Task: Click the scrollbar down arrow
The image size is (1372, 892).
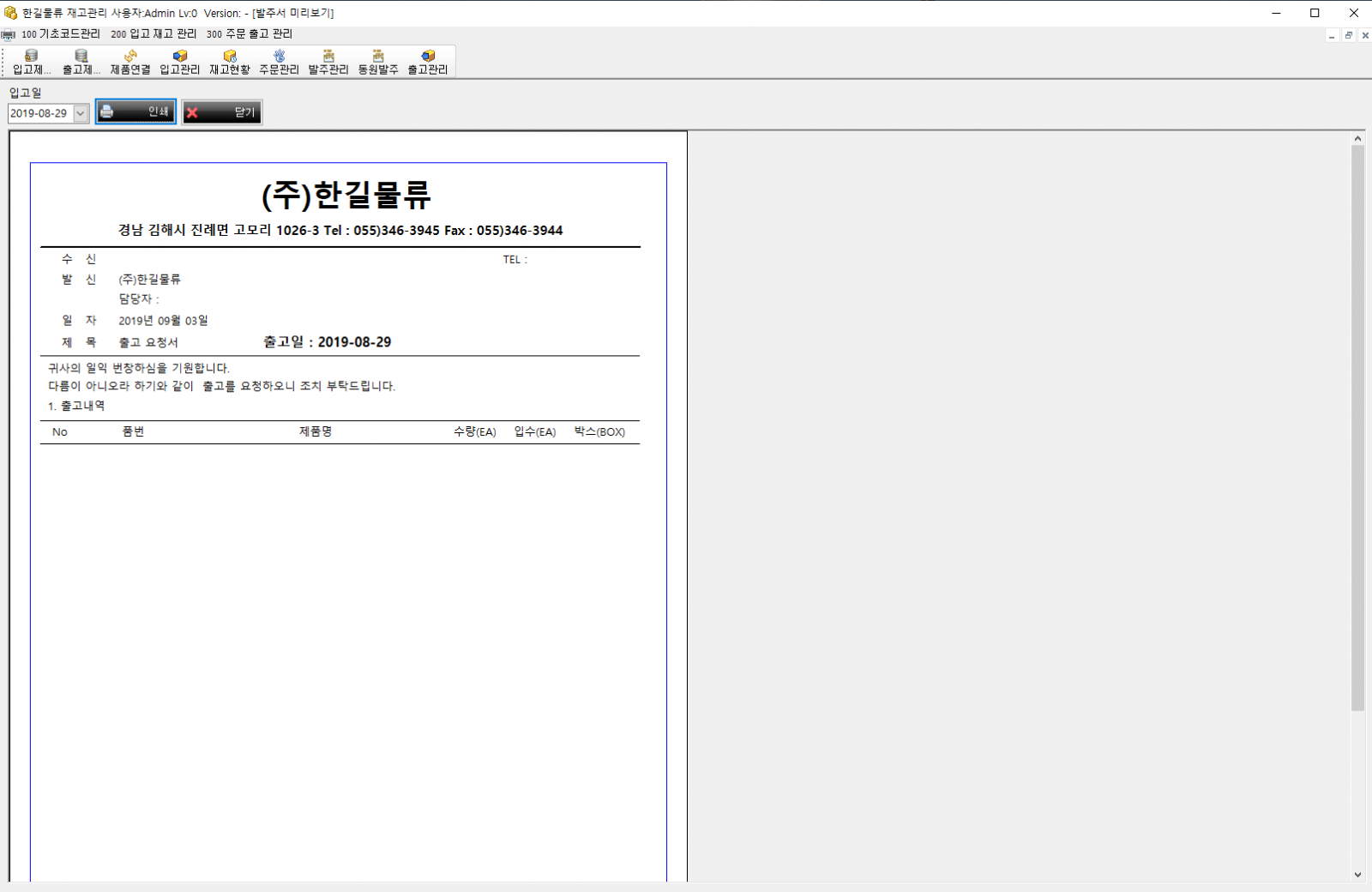Action: (x=1357, y=875)
